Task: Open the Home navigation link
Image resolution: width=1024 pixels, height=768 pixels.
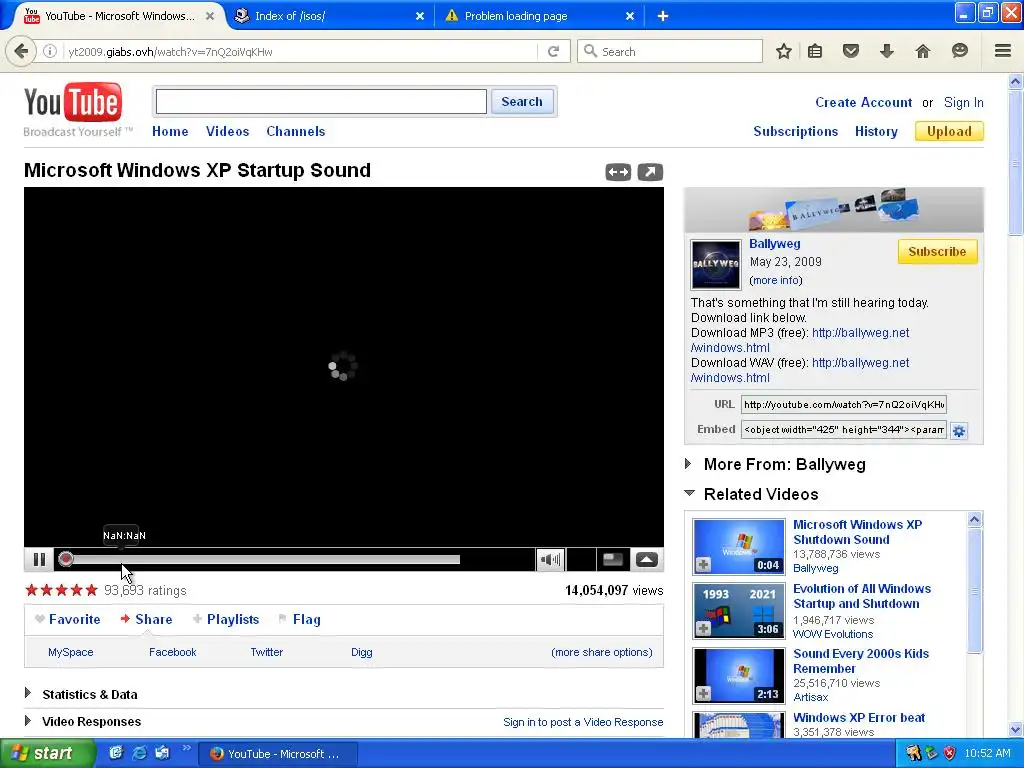Action: [170, 131]
